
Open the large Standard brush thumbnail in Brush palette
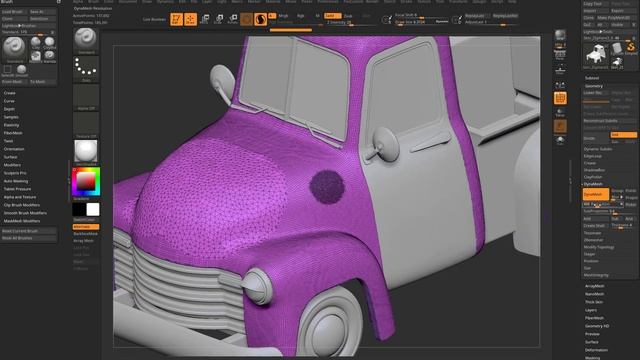(x=14, y=49)
